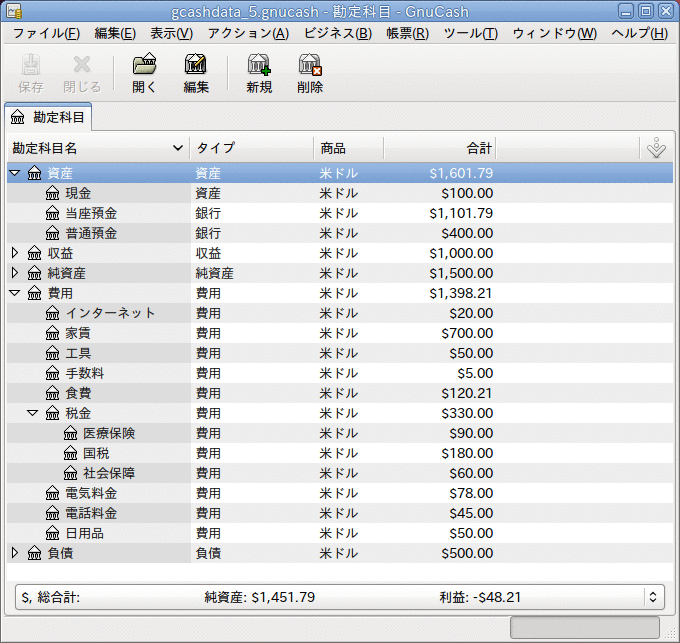Open the 編集(E) menu
680x643 pixels.
(x=115, y=33)
